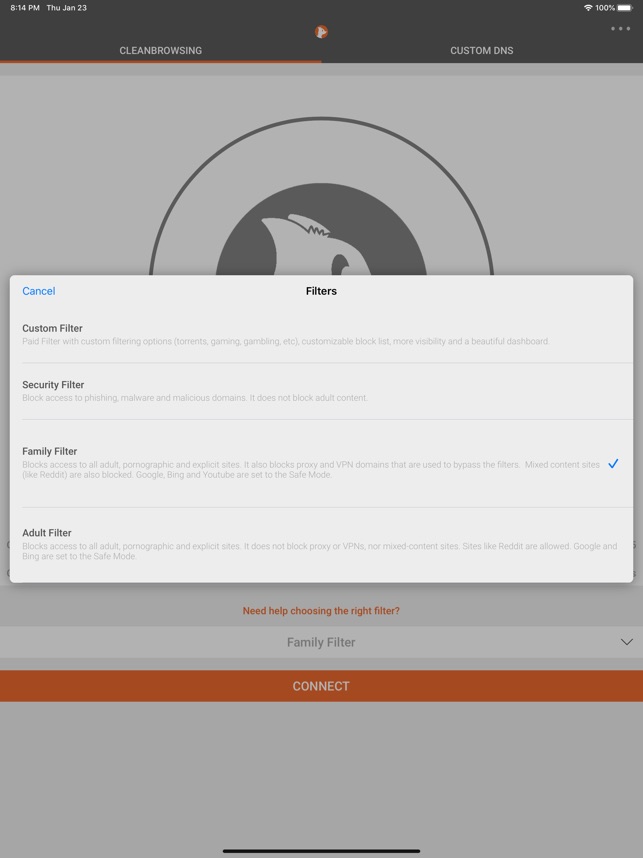Screen dimensions: 643x858
Task: Open 'Need help choosing the right filter?' link
Action: click(321, 611)
